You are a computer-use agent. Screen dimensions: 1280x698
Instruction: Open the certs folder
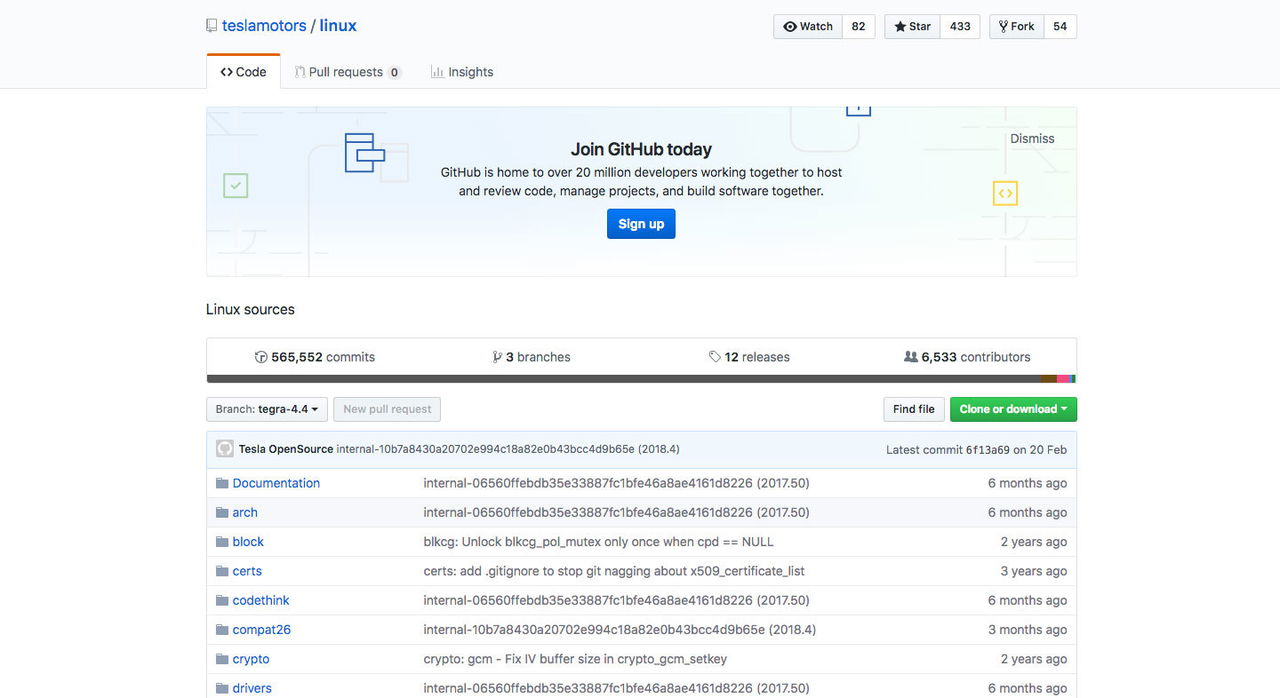coord(247,571)
